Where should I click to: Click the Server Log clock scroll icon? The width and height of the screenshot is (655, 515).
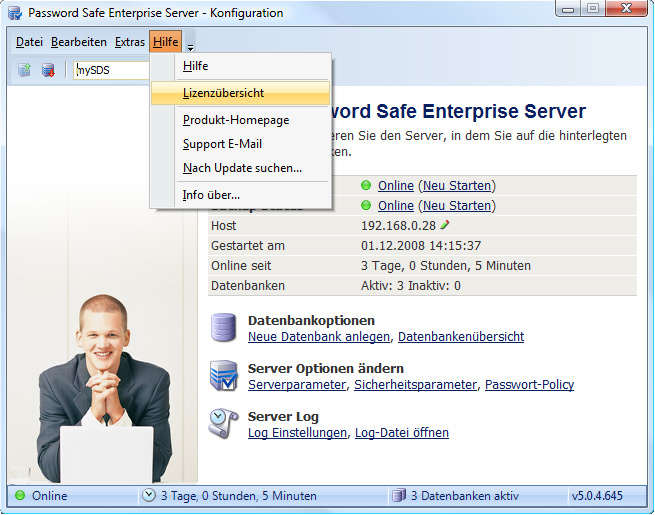click(x=223, y=424)
